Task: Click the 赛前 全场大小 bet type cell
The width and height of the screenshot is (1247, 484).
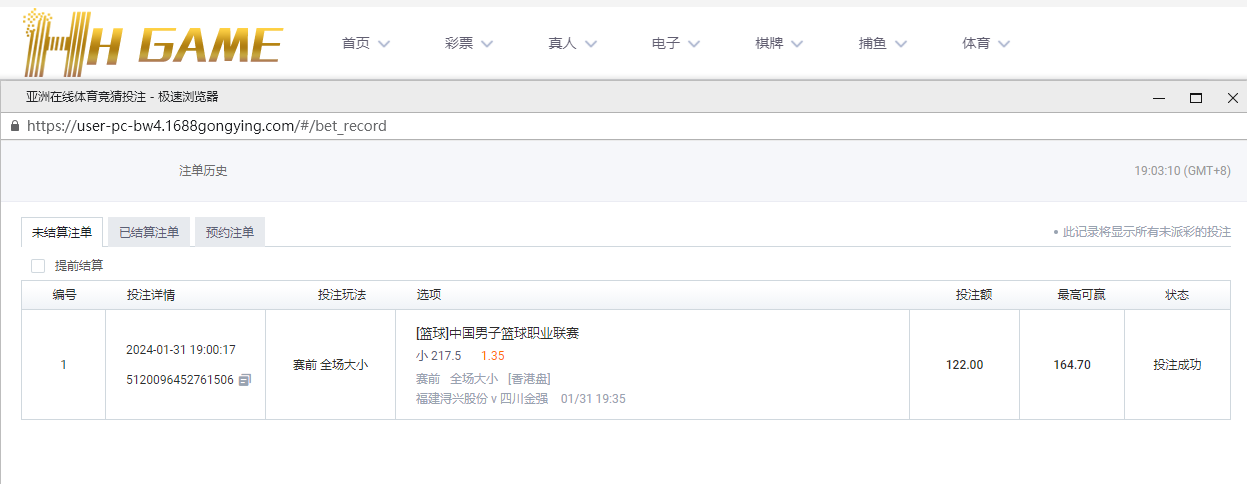Action: (330, 365)
